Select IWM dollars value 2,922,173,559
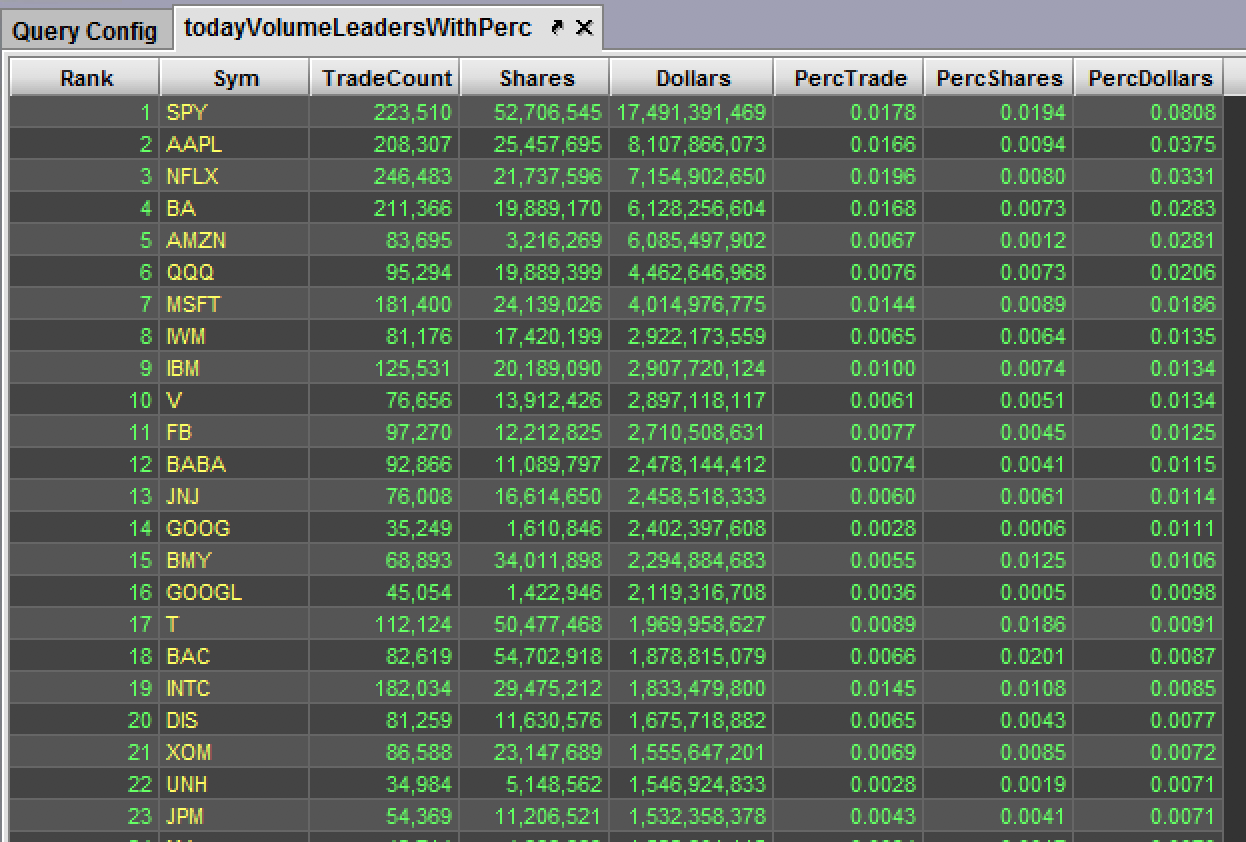1246x842 pixels. (x=692, y=336)
